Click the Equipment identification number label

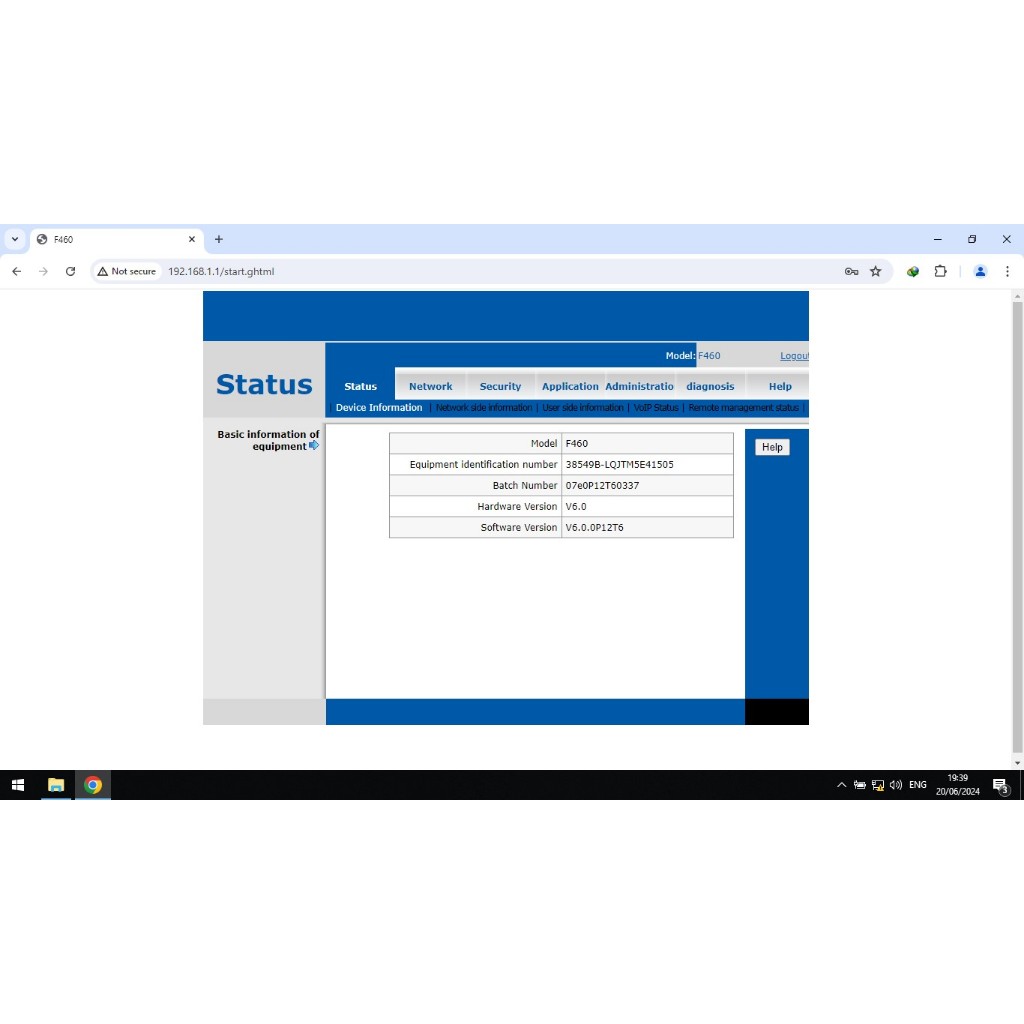click(x=483, y=464)
